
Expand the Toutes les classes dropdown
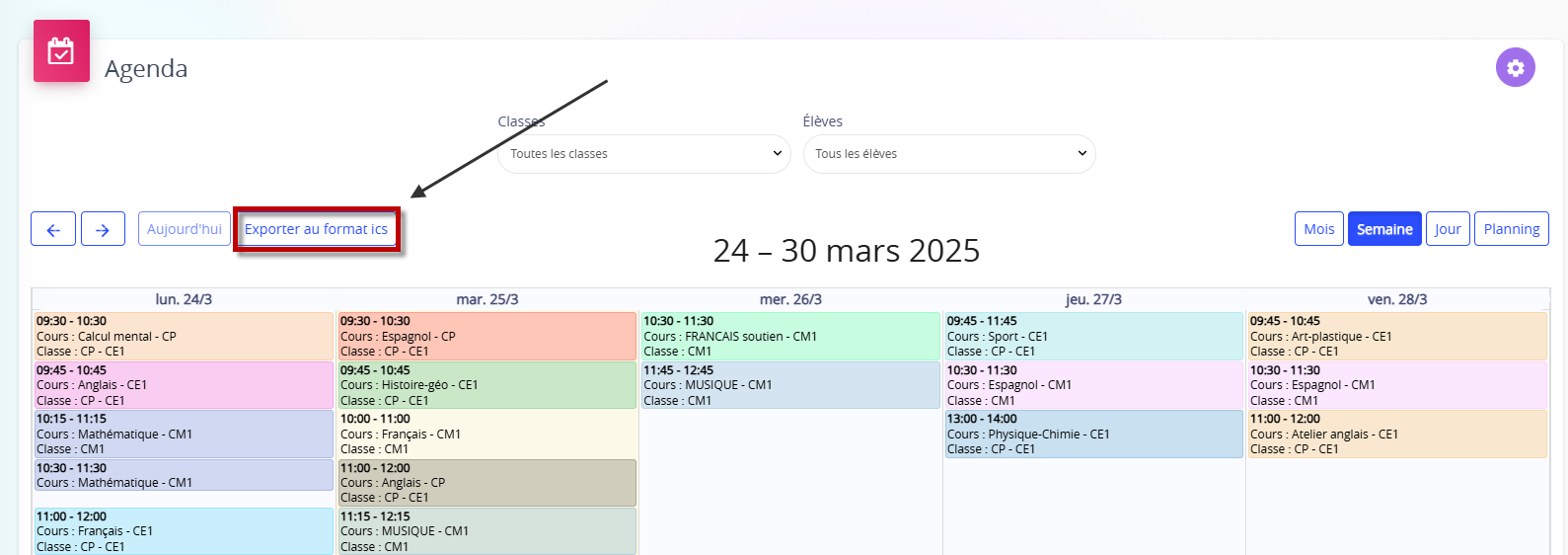pyautogui.click(x=644, y=154)
